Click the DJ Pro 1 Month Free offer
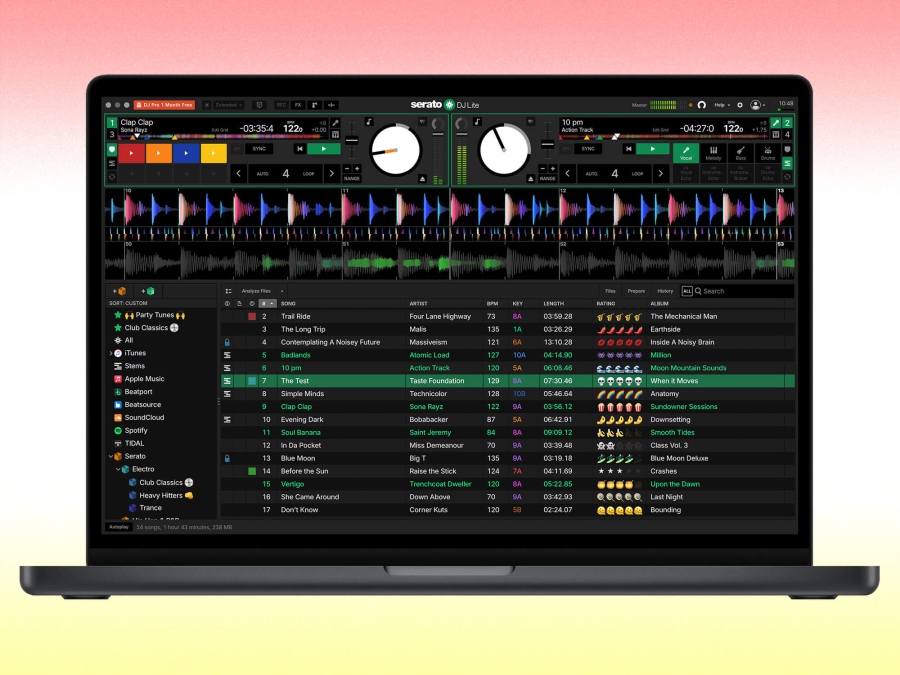Image resolution: width=900 pixels, height=675 pixels. (x=166, y=103)
